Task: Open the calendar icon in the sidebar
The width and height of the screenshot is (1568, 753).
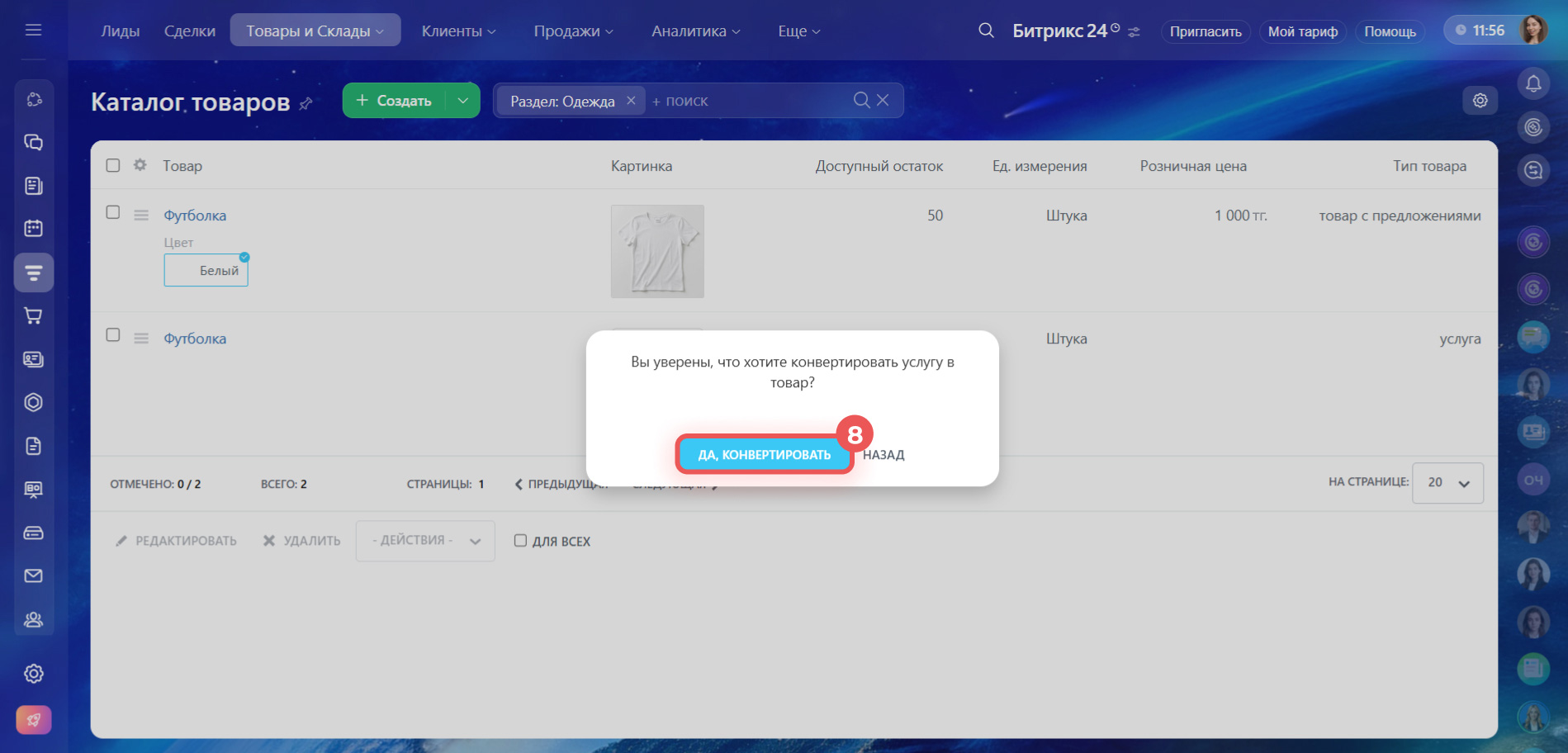Action: (x=33, y=228)
